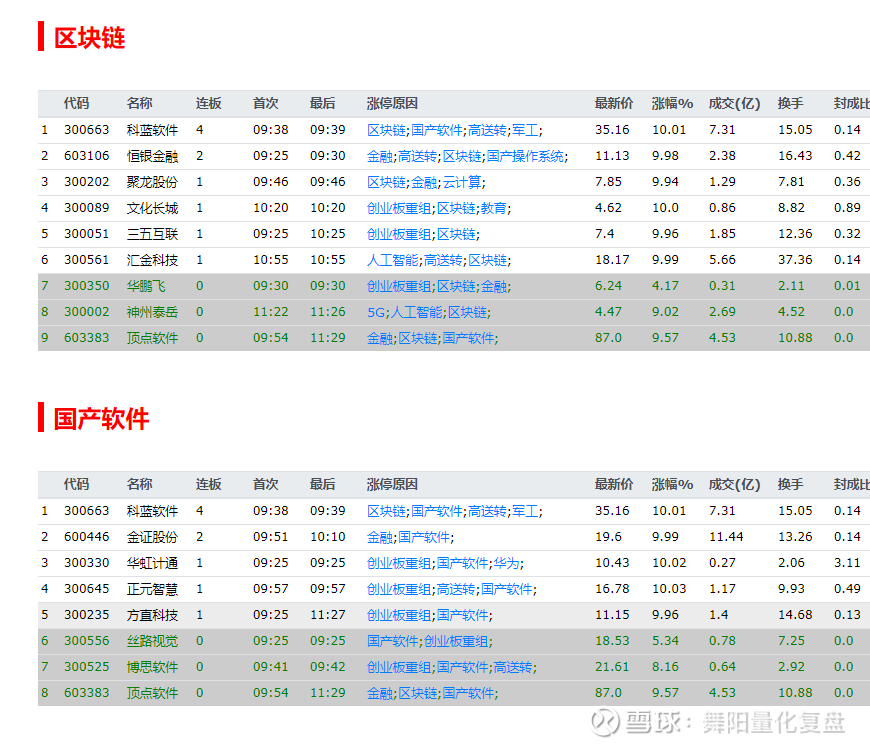Select stock code 600446

pos(87,537)
